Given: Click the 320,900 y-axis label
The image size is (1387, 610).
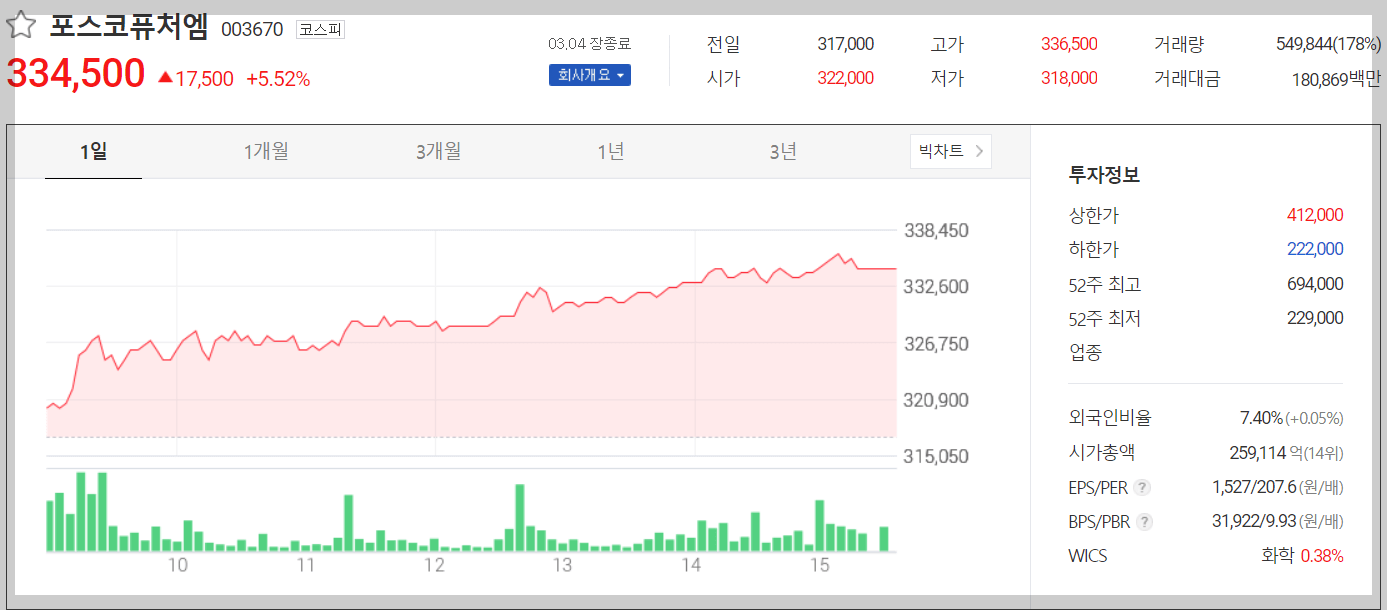Looking at the screenshot, I should pyautogui.click(x=936, y=400).
